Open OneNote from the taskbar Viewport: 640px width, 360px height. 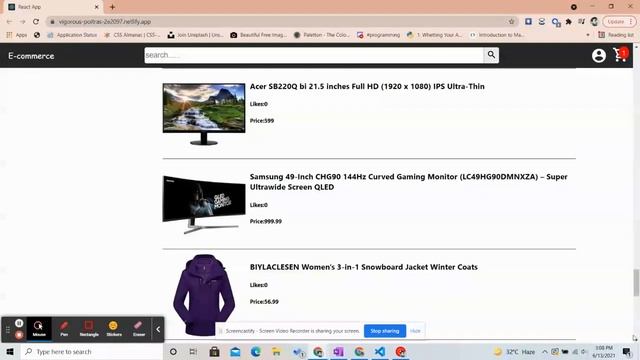[x=338, y=351]
